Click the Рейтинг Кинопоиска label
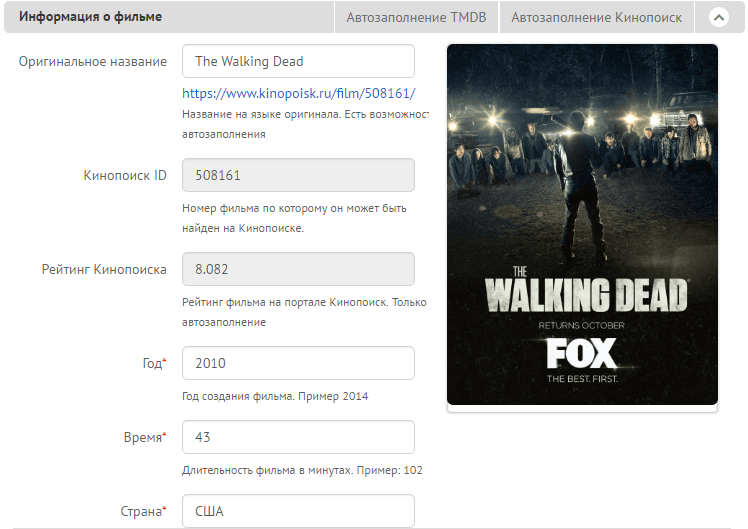The height and width of the screenshot is (529, 748). coord(104,270)
